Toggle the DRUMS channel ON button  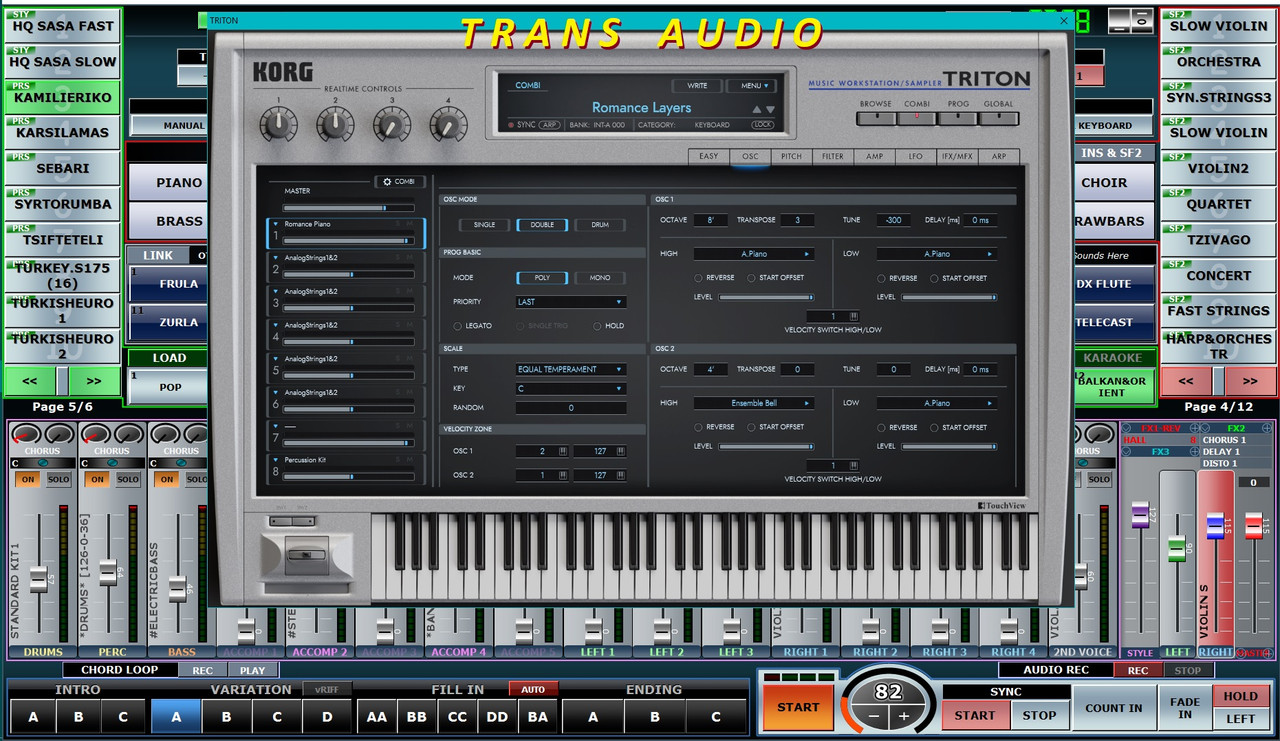coord(27,479)
